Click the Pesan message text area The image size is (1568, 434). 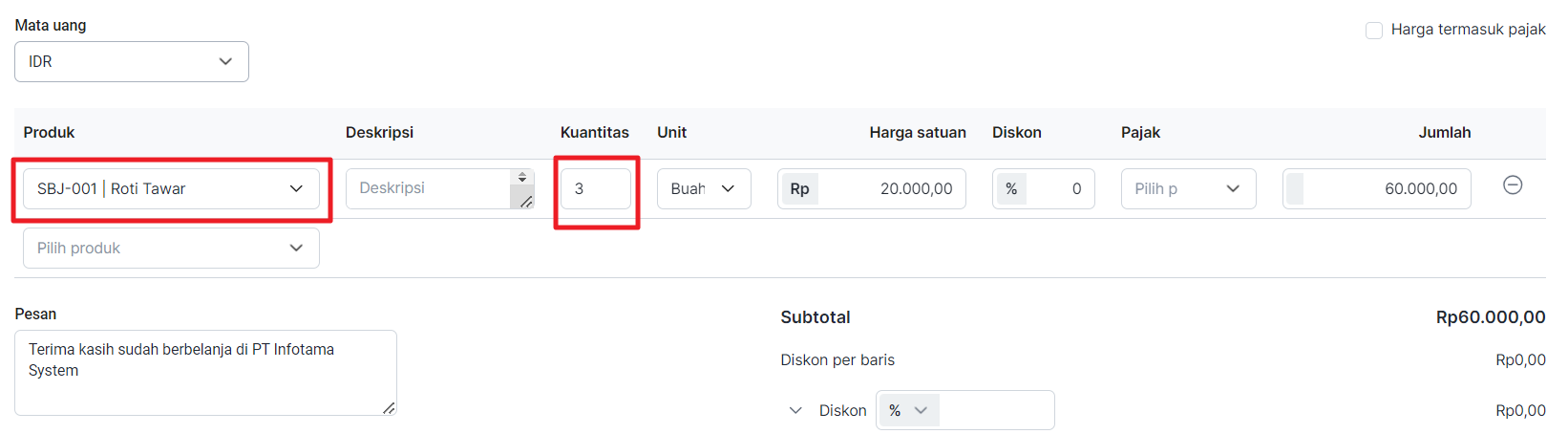click(205, 373)
